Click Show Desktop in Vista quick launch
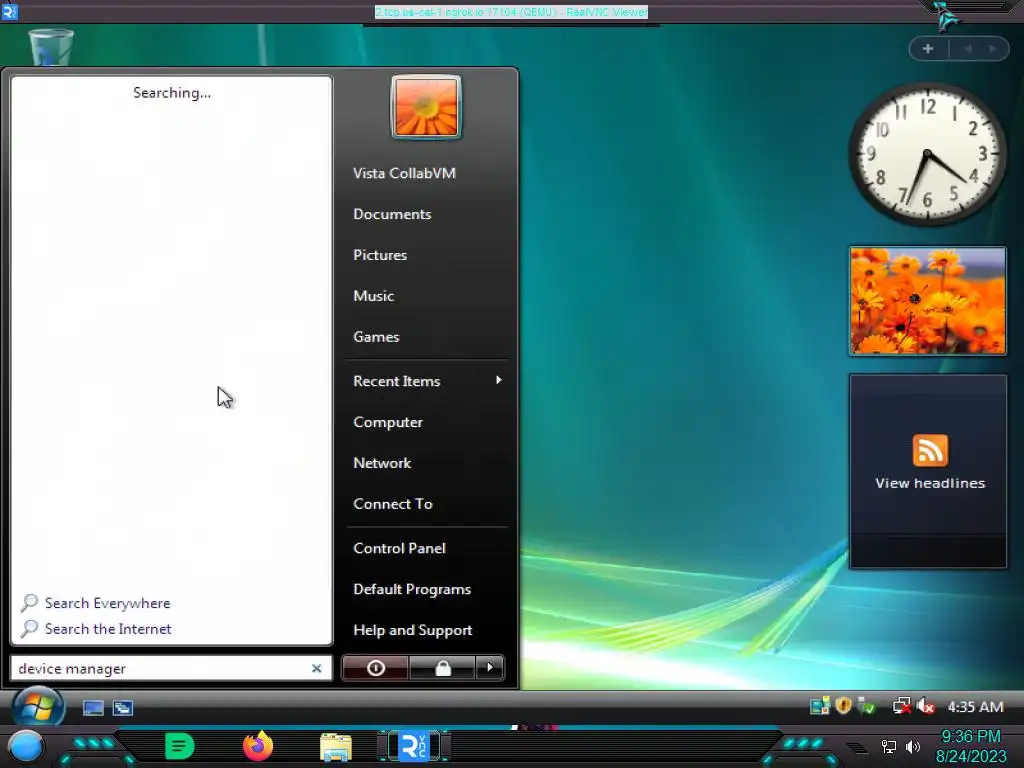 tap(93, 708)
